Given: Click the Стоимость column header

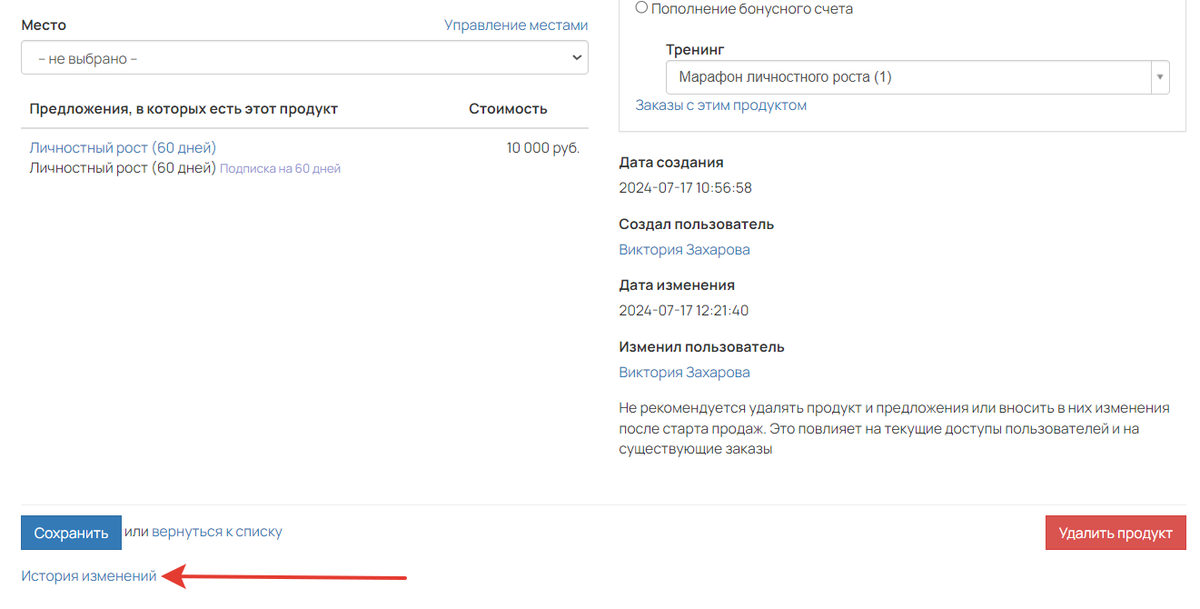Looking at the screenshot, I should (x=508, y=109).
